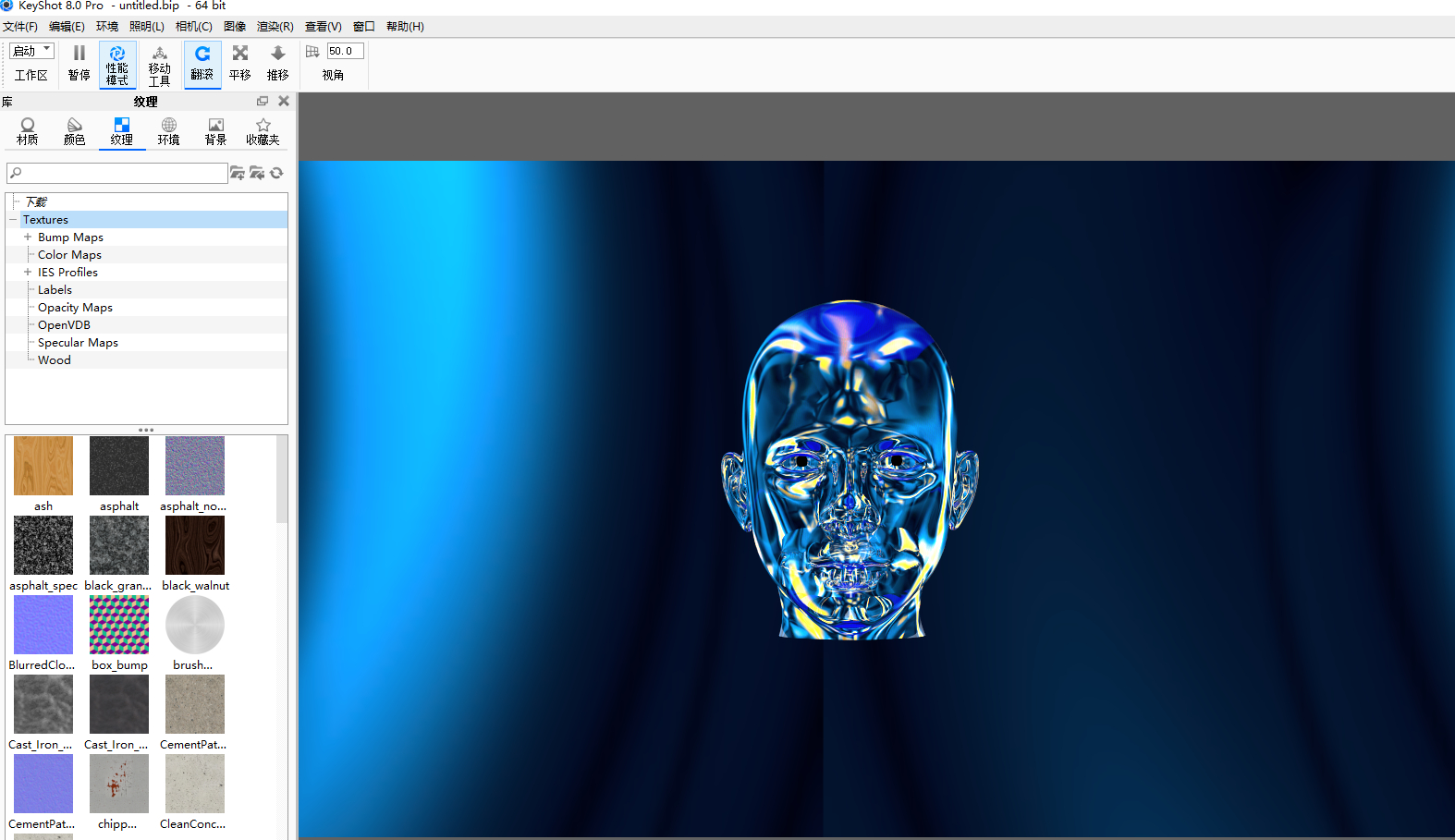The height and width of the screenshot is (840, 1455).
Task: Select the 下载 tree item
Action: pos(36,202)
